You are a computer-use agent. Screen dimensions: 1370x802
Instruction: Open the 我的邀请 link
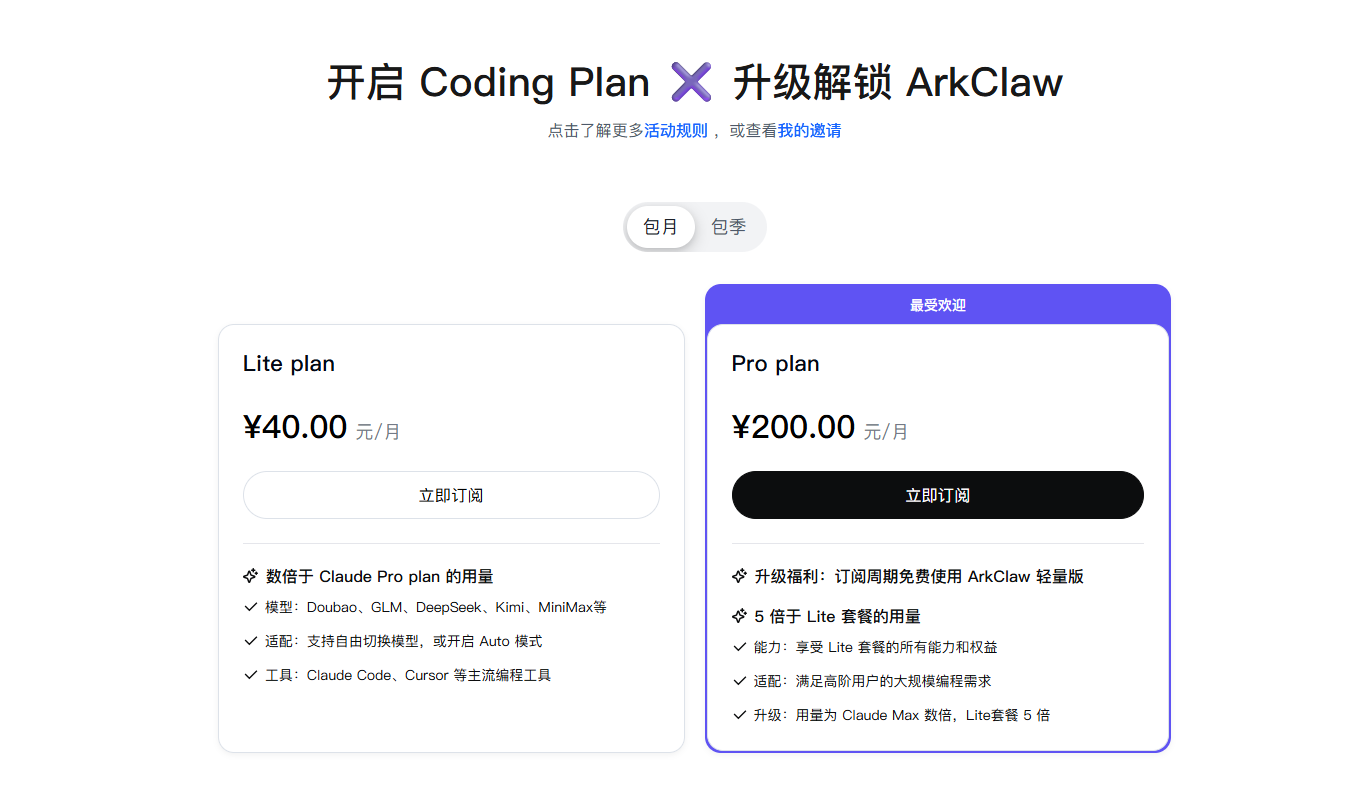click(x=808, y=130)
